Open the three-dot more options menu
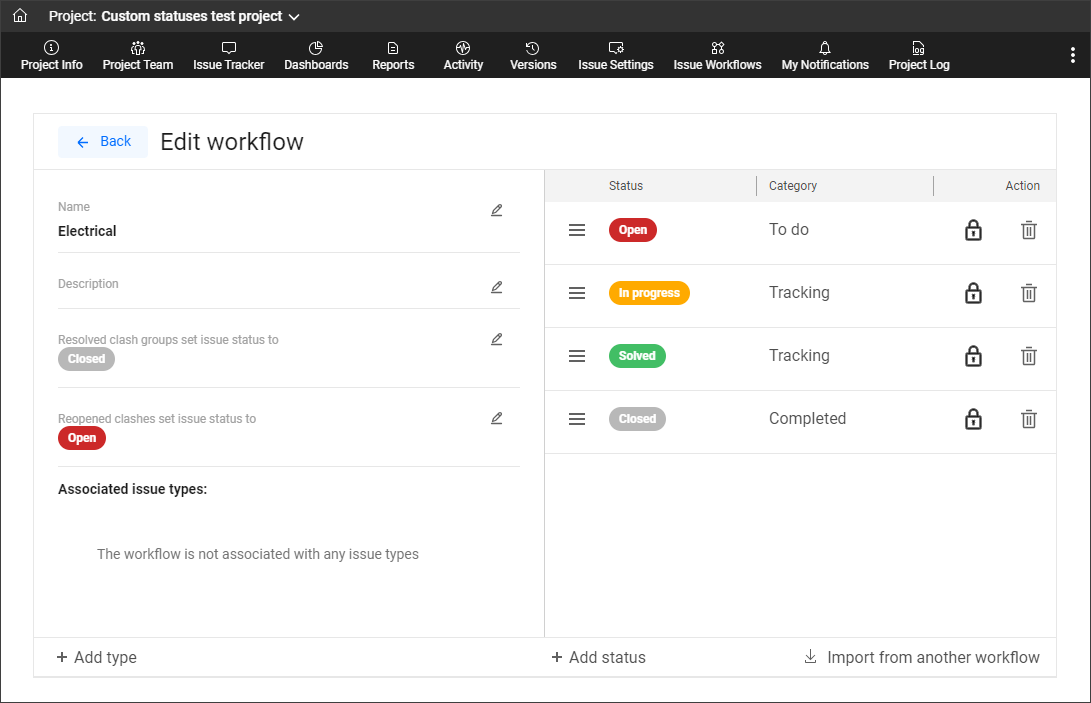Image resolution: width=1091 pixels, height=703 pixels. point(1073,54)
